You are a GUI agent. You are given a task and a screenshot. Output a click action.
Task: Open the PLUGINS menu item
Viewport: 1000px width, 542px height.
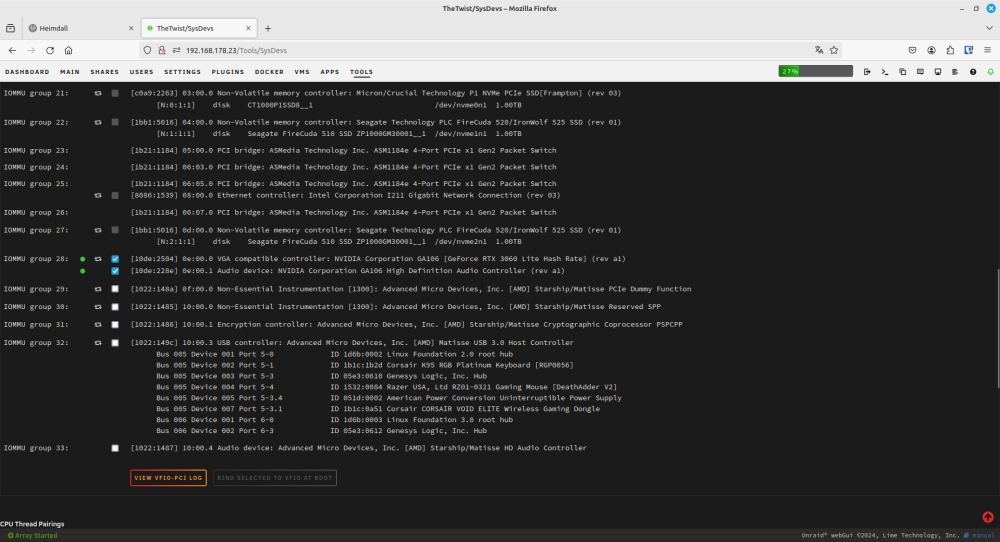pyautogui.click(x=228, y=72)
